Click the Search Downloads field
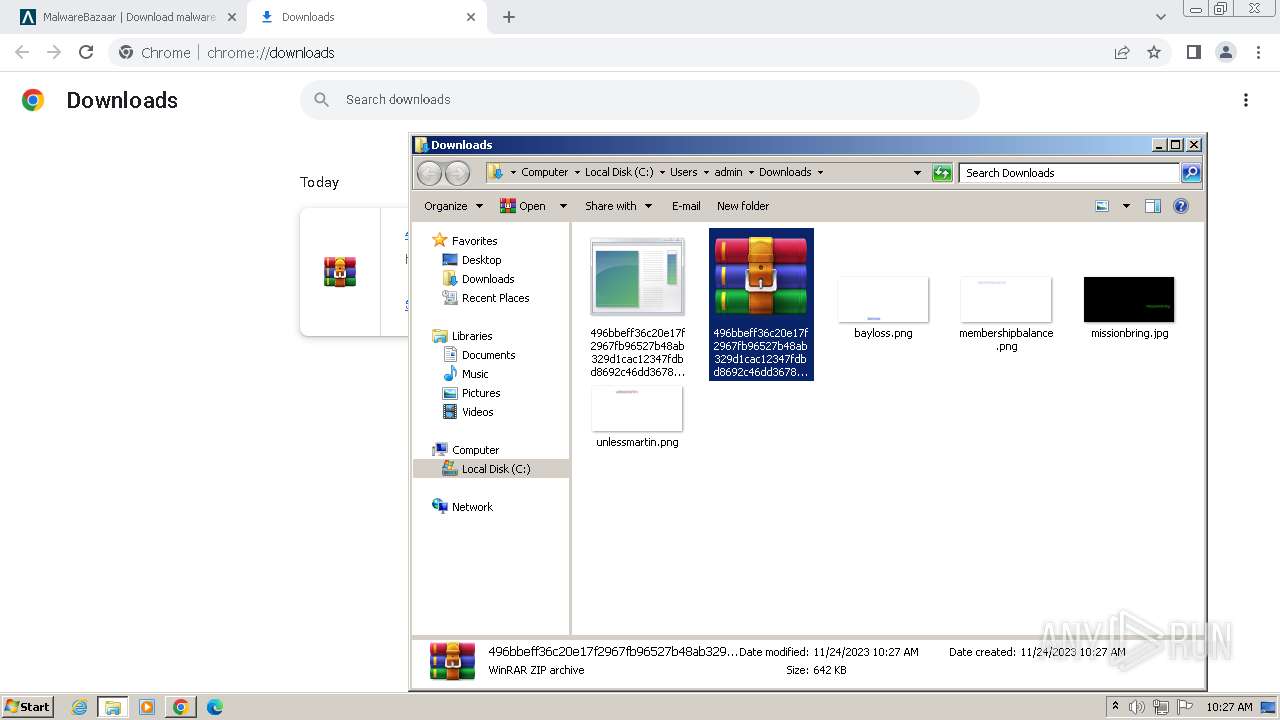Image resolution: width=1280 pixels, height=720 pixels. point(1068,173)
